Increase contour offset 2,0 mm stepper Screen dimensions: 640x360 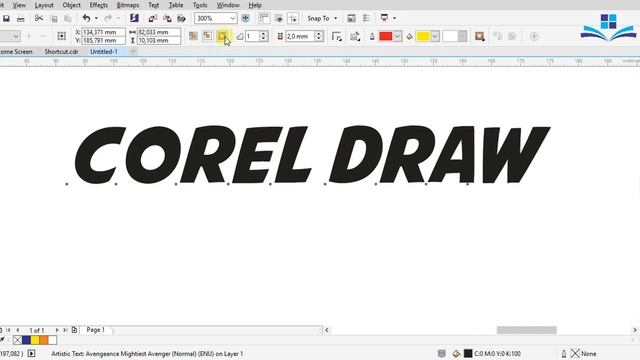pos(319,33)
